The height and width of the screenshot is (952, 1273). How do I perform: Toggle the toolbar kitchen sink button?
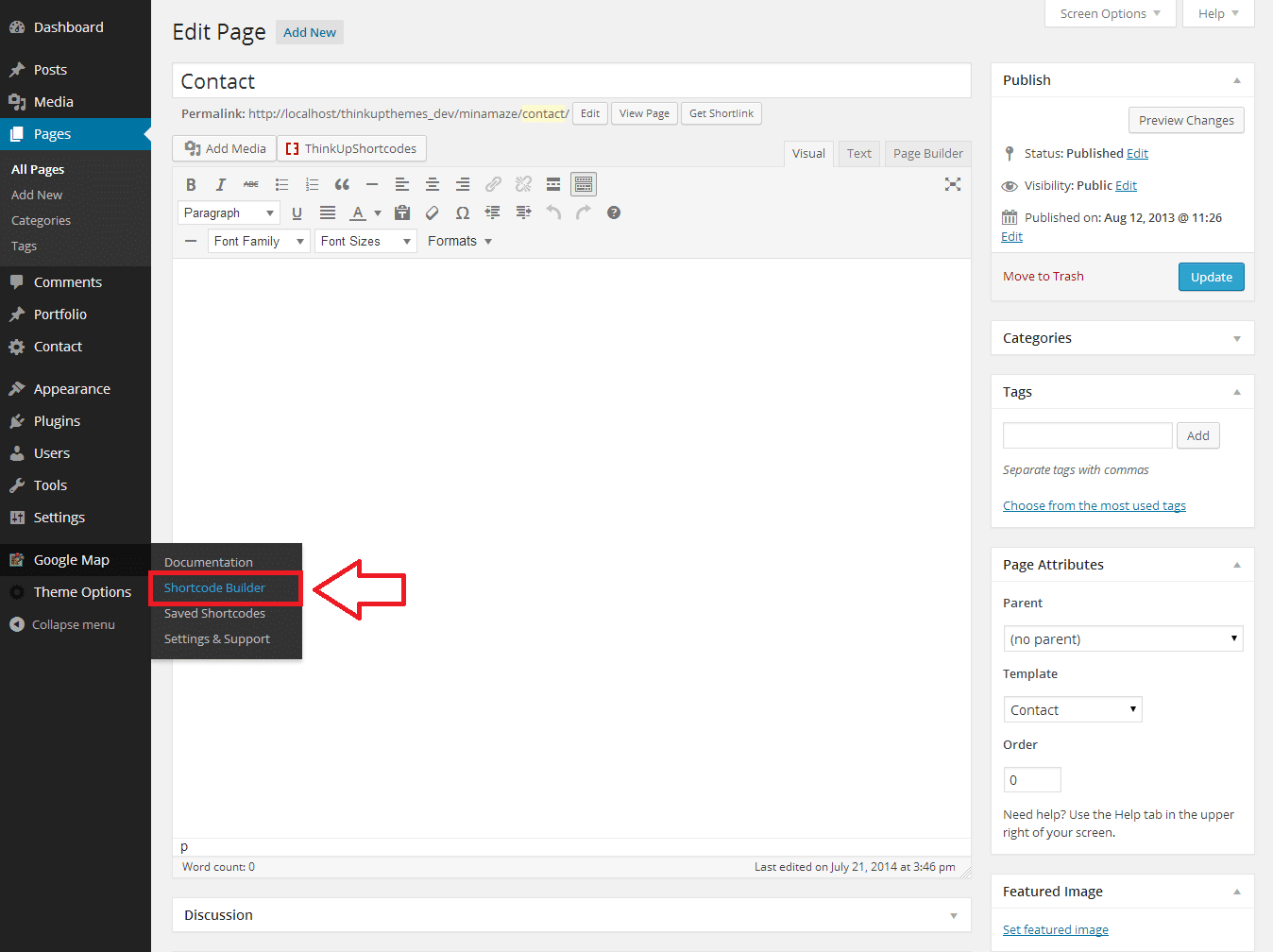click(584, 185)
